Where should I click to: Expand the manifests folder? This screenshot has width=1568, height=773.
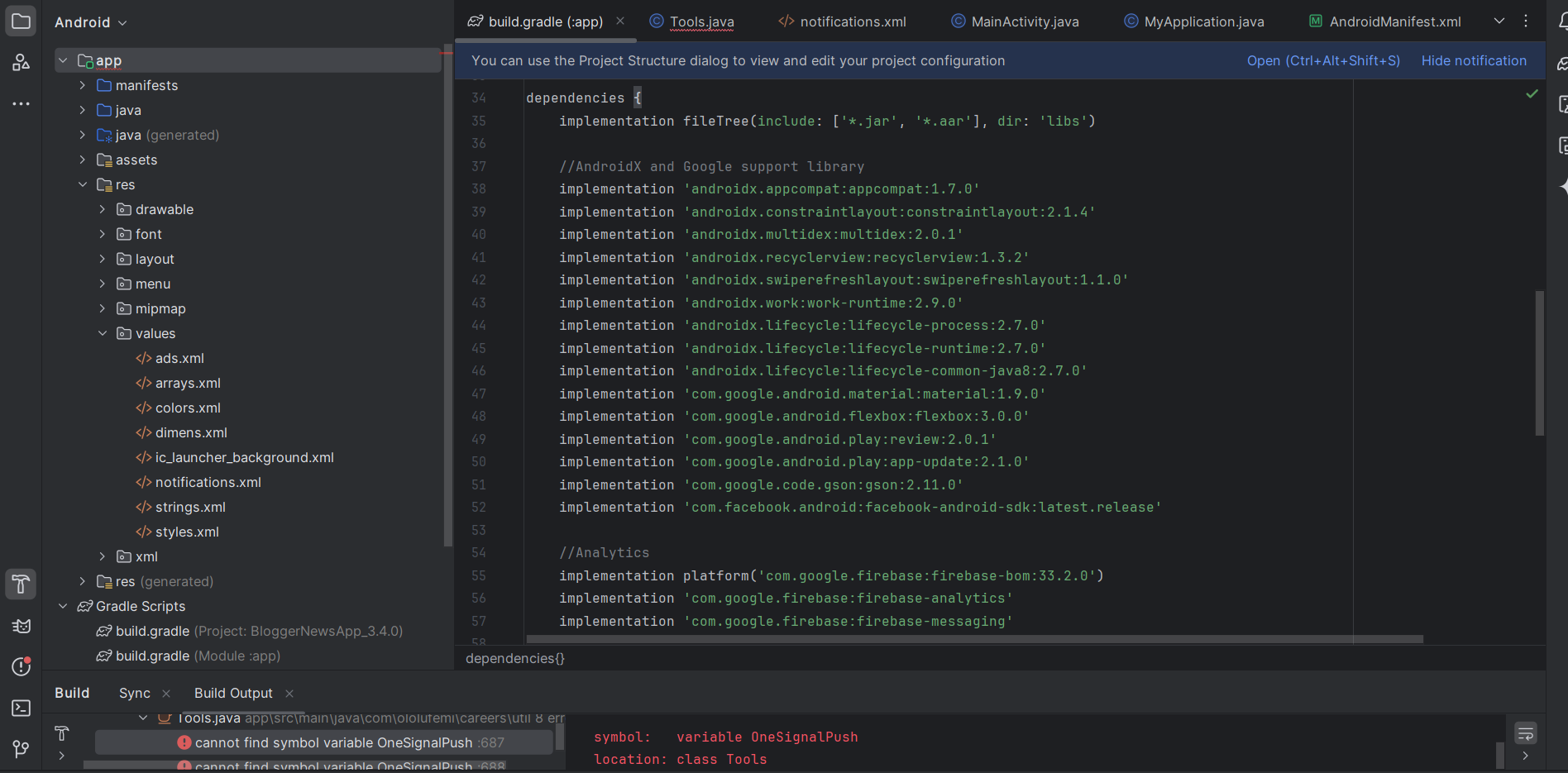[83, 85]
